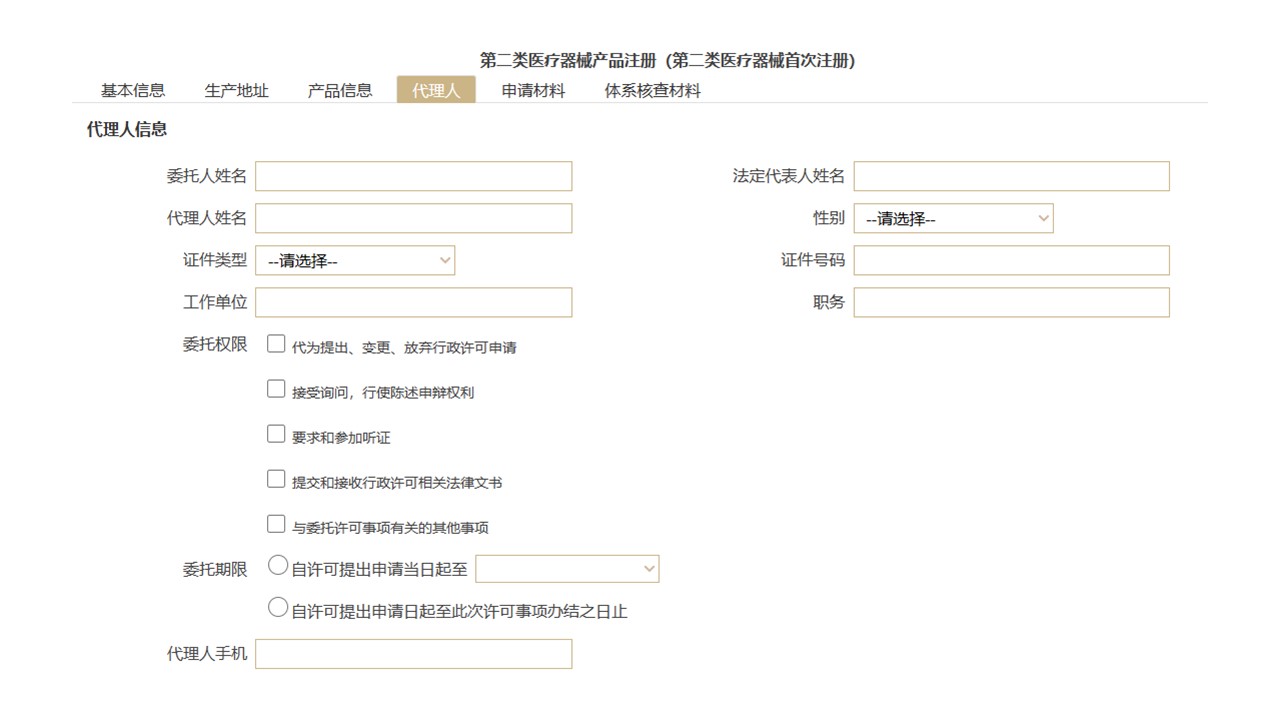The image size is (1280, 720).
Task: Check 代为提出、变更、放弃行政许可申请 checkbox
Action: point(276,345)
